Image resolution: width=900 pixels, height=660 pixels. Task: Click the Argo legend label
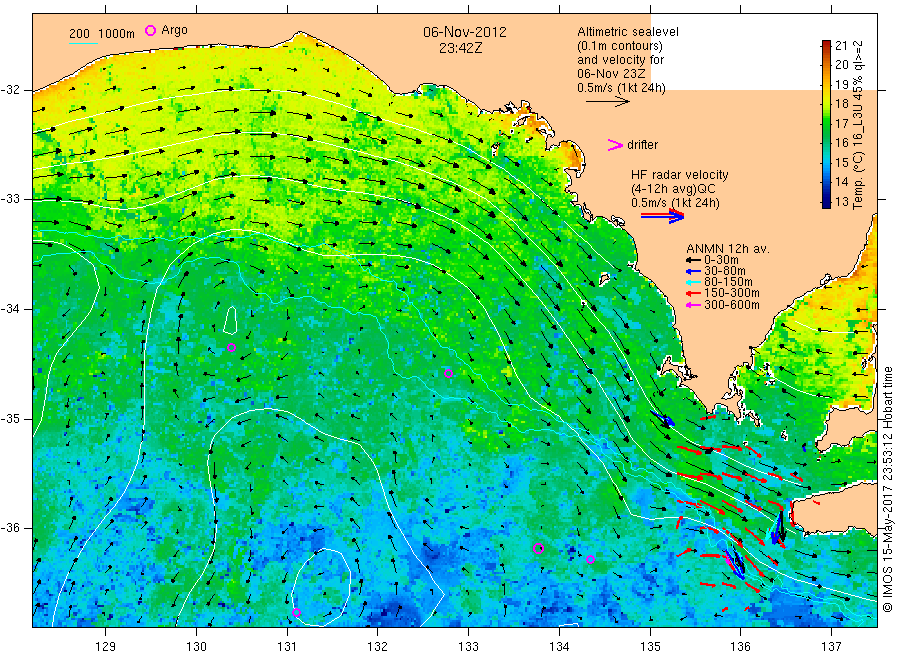point(174,30)
